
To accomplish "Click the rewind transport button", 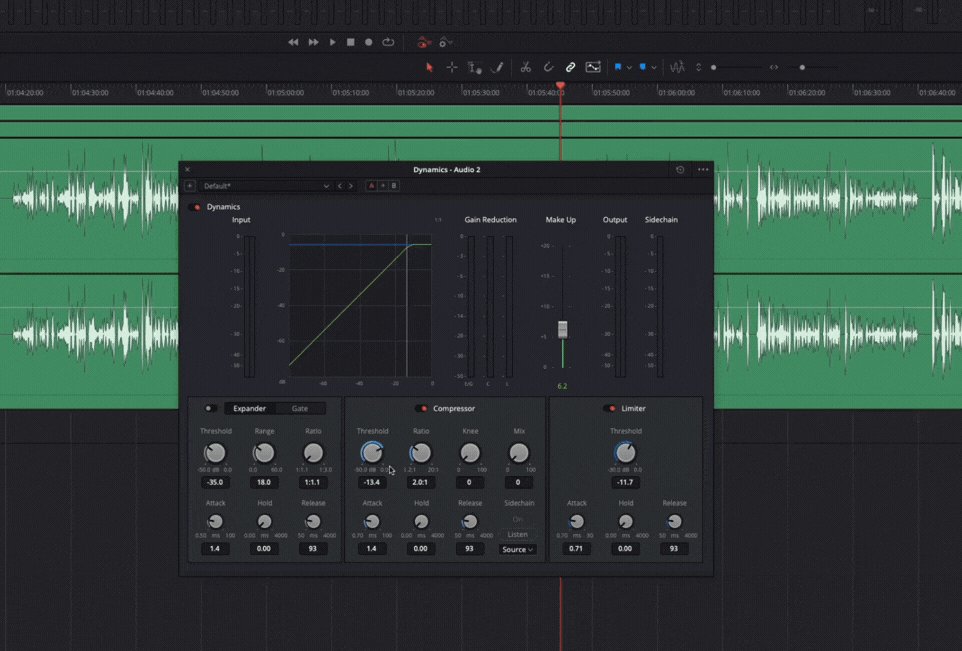I will (x=293, y=42).
